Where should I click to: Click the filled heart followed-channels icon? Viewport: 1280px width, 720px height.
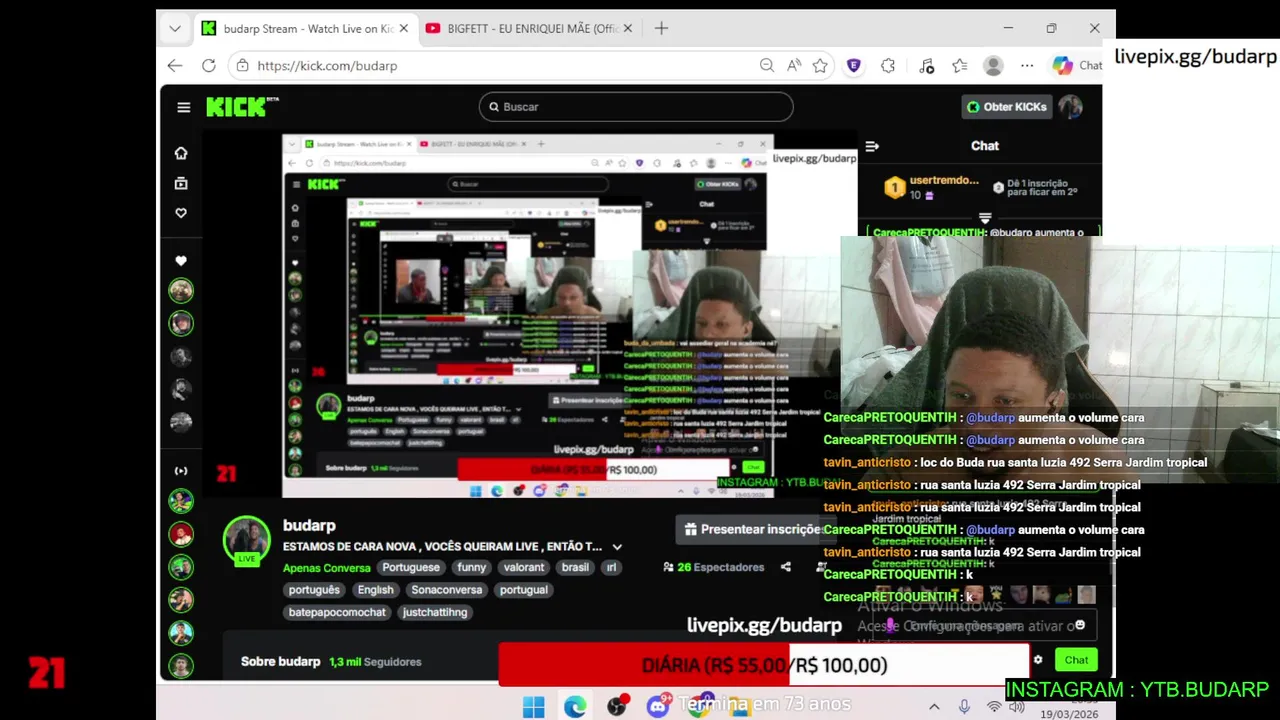point(181,261)
